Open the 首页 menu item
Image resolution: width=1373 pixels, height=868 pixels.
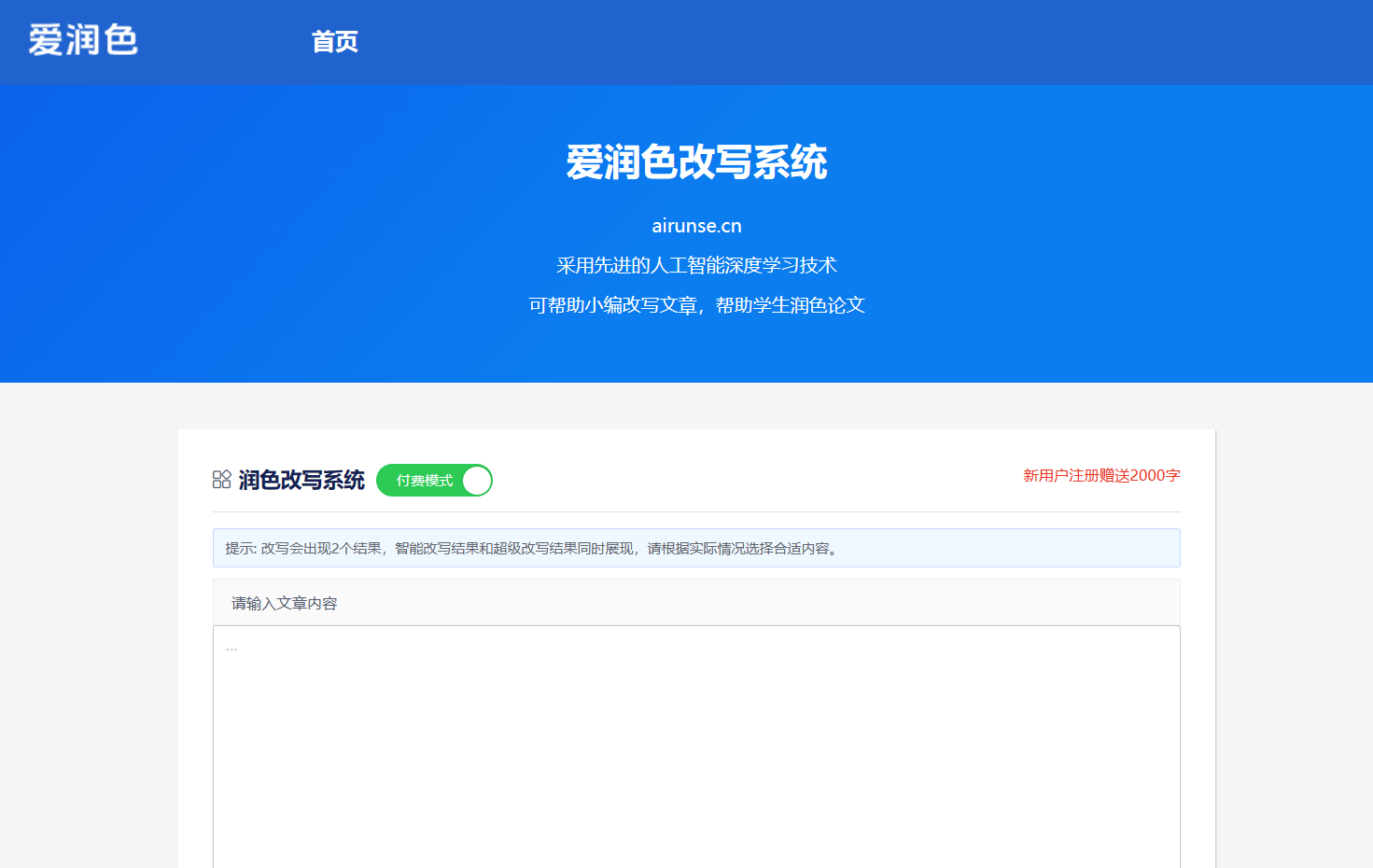click(x=334, y=42)
